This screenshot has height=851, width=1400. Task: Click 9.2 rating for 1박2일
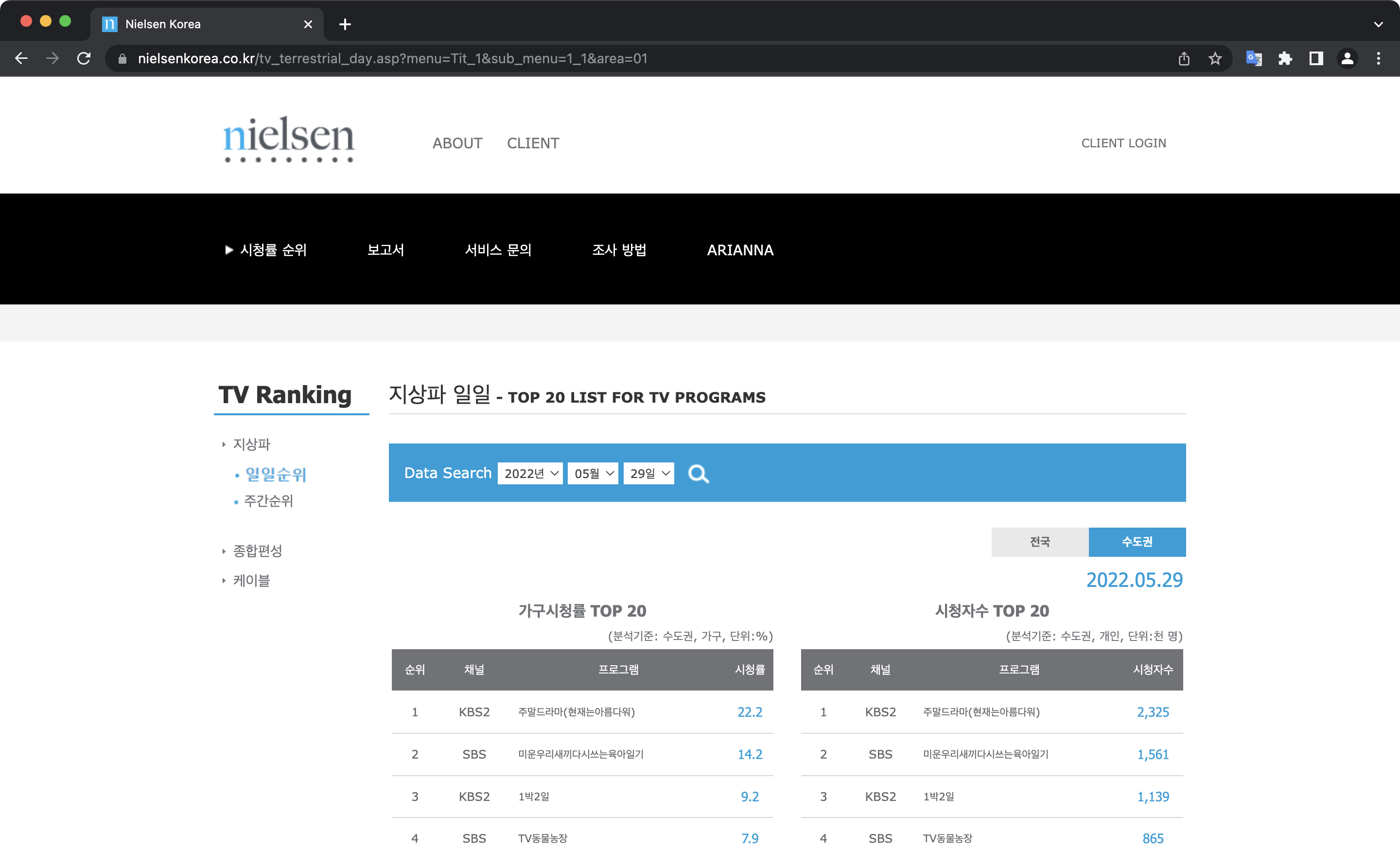(750, 797)
